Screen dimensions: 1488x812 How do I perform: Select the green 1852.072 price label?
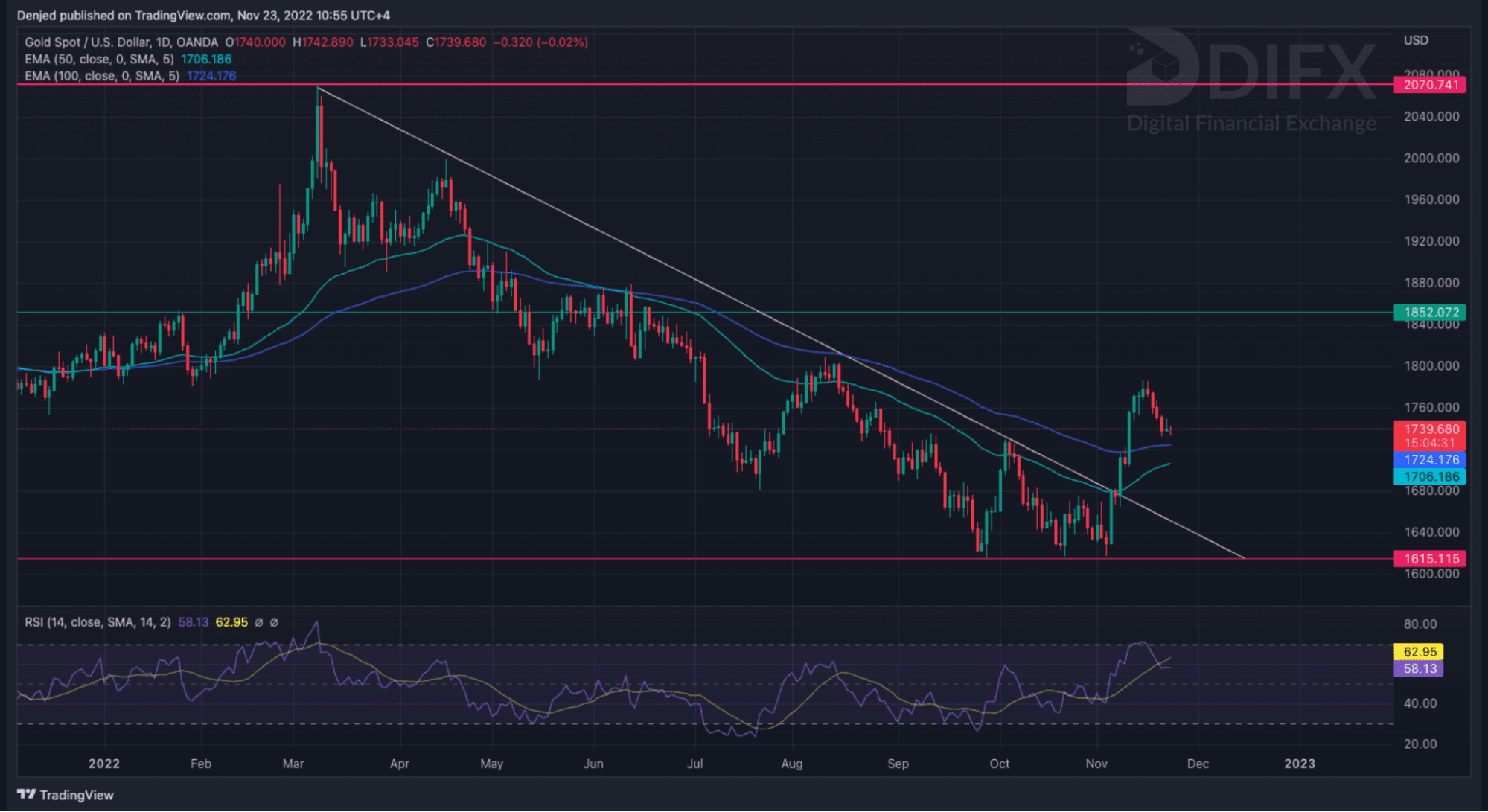(x=1430, y=313)
